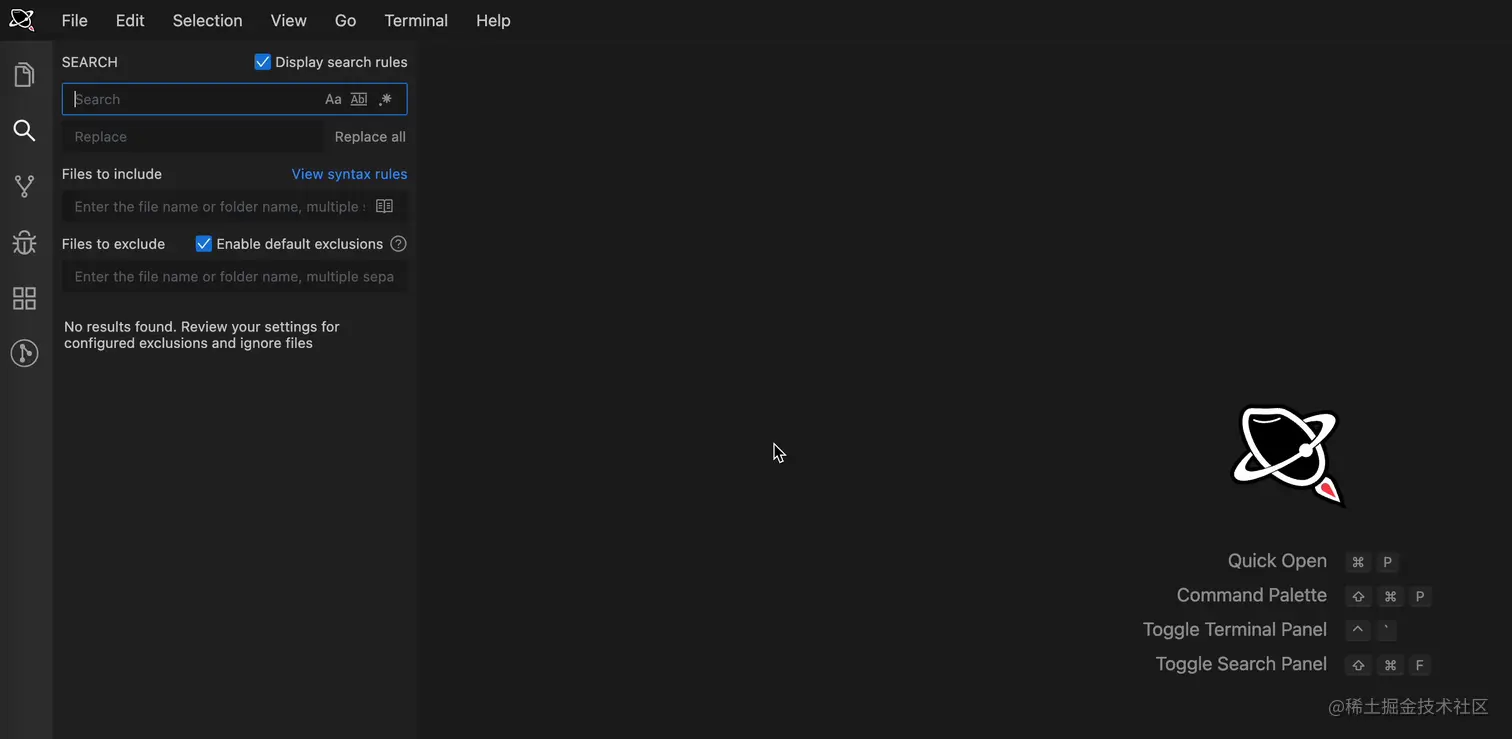
Task: Open the Explorer panel from the sidebar
Action: (x=24, y=74)
